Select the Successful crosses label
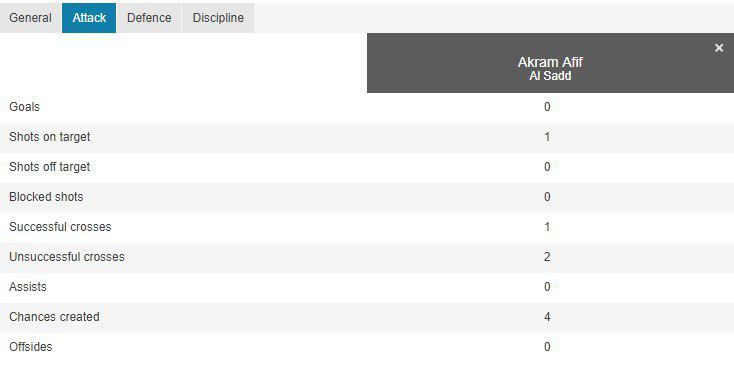 60,227
